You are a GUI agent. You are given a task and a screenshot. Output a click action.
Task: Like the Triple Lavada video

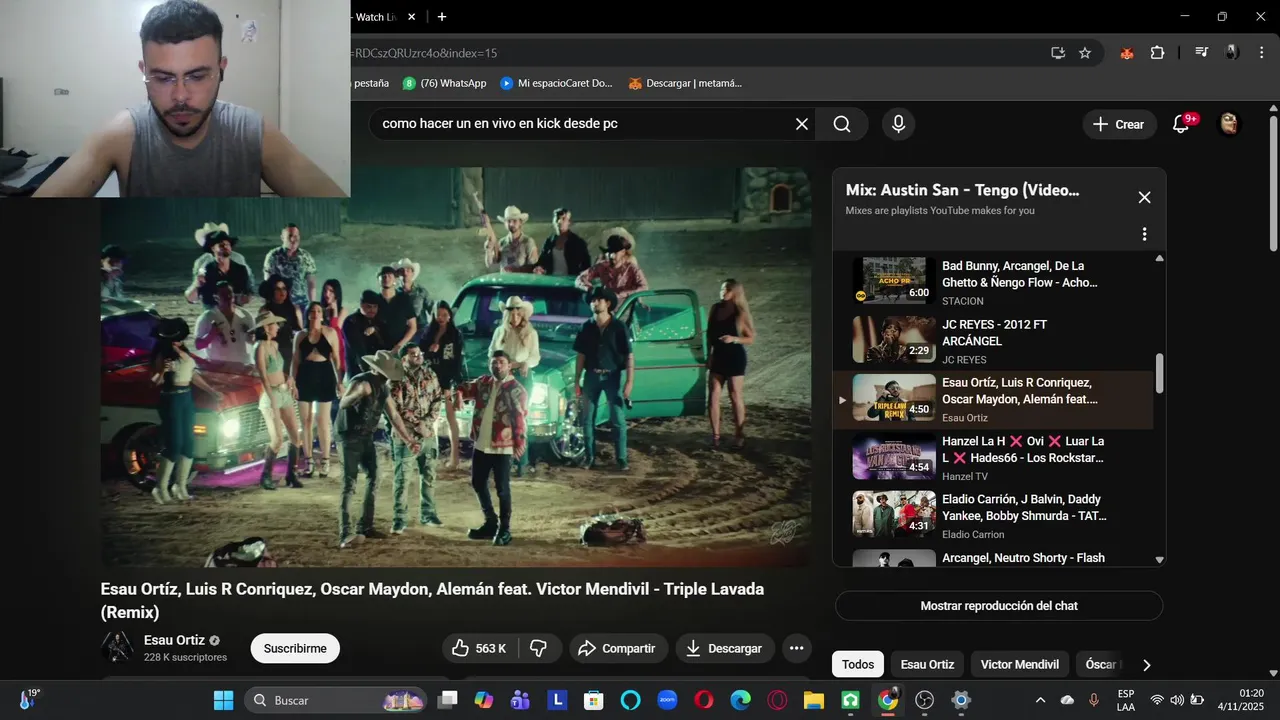tap(479, 648)
